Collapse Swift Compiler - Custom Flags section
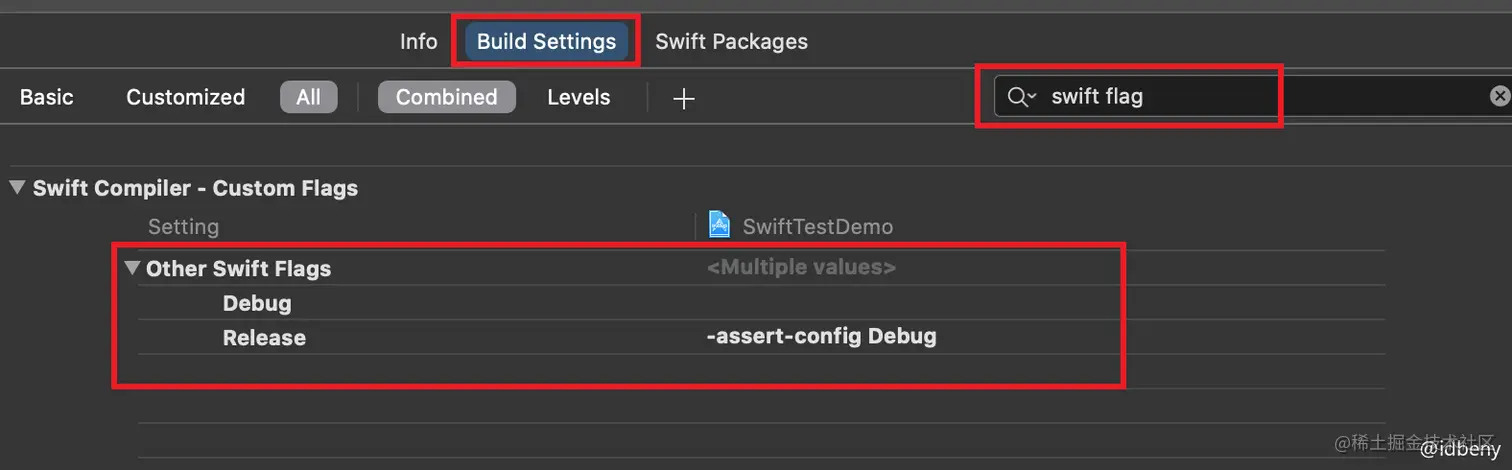This screenshot has height=470, width=1512. 16,188
